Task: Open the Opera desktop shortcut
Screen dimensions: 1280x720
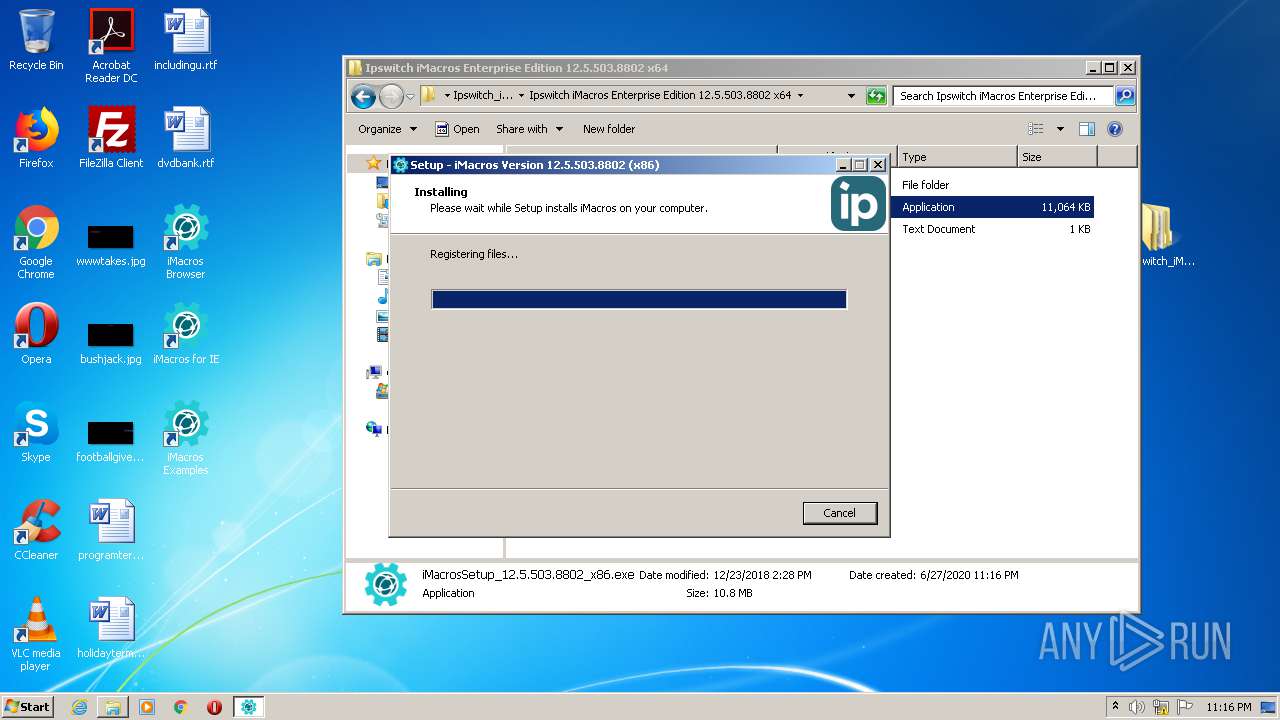Action: tap(36, 334)
